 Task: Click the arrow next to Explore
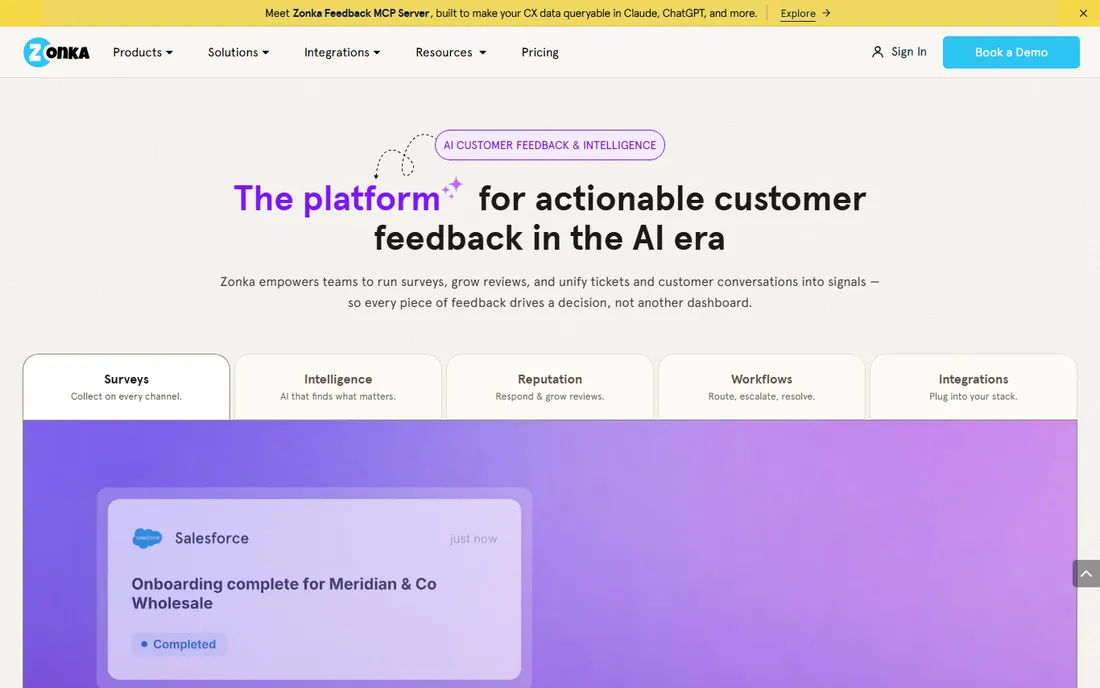click(x=826, y=13)
